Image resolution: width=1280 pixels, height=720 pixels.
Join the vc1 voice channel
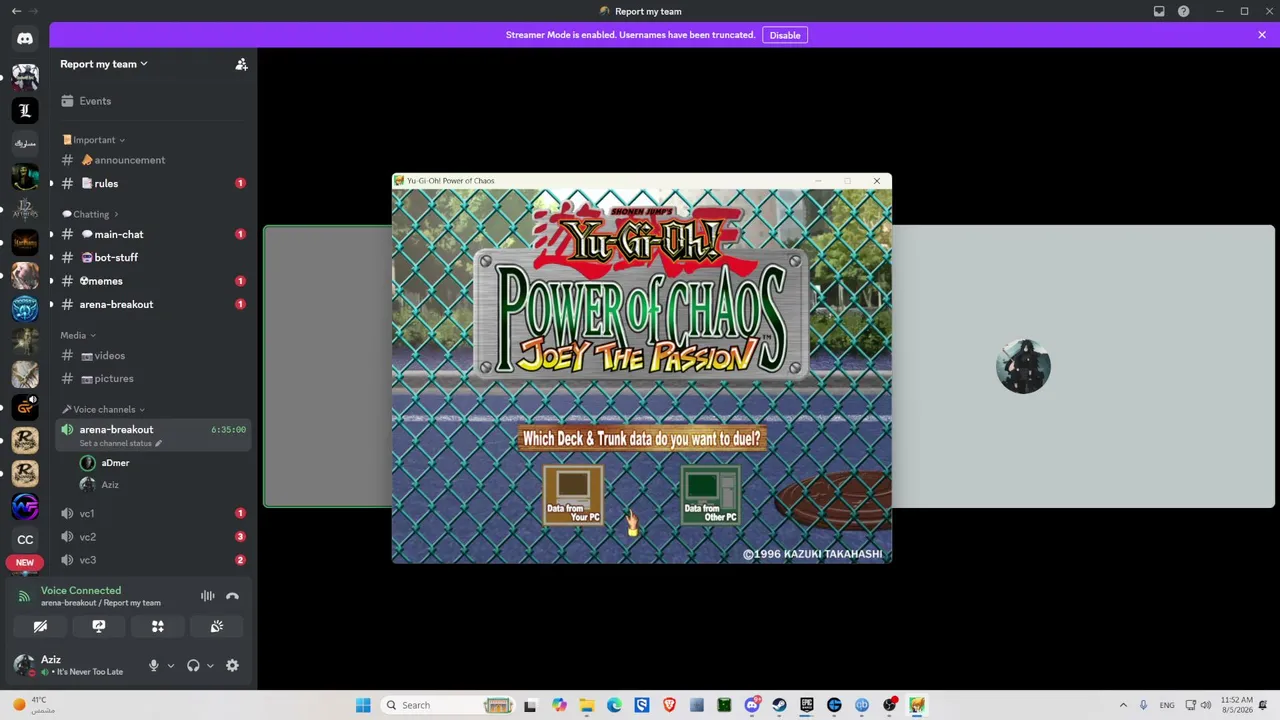(152, 513)
